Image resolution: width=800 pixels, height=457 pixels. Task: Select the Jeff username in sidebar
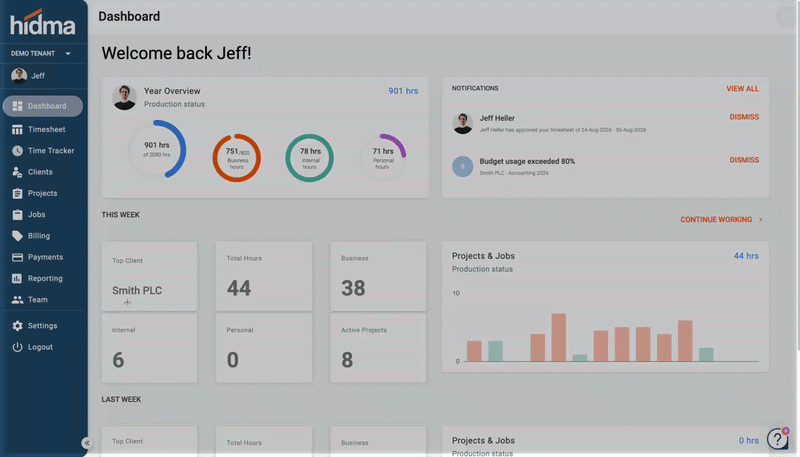pyautogui.click(x=38, y=76)
